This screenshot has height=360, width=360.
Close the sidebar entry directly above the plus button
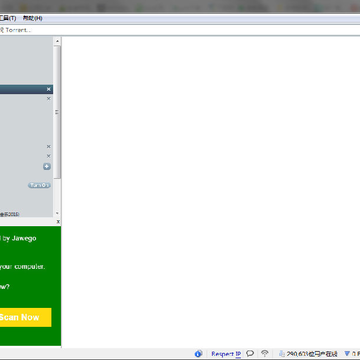(48, 156)
